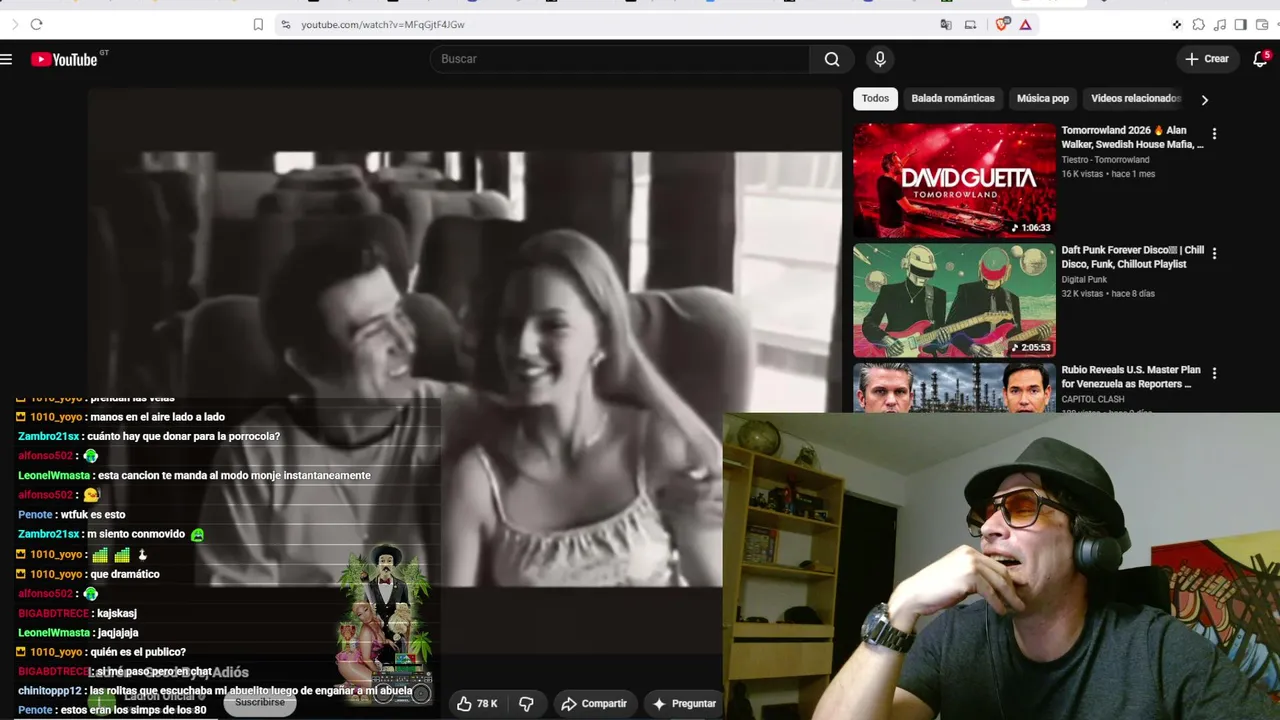Click 1010_yoyo message 'que dramático'

click(124, 574)
